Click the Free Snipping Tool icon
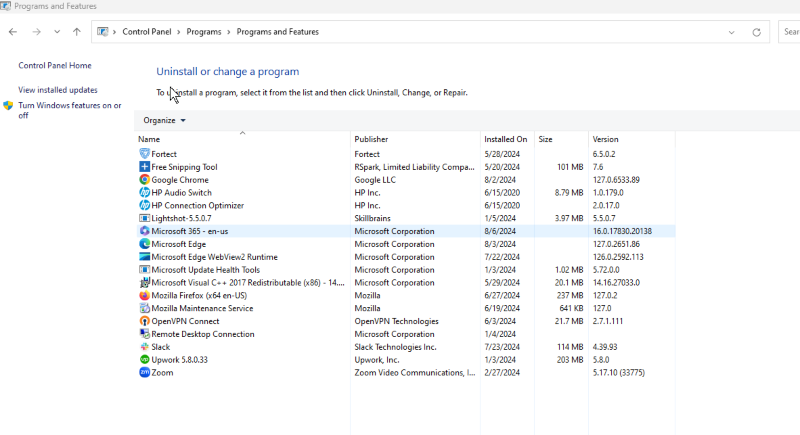Viewport: 800px width, 435px height. point(144,167)
